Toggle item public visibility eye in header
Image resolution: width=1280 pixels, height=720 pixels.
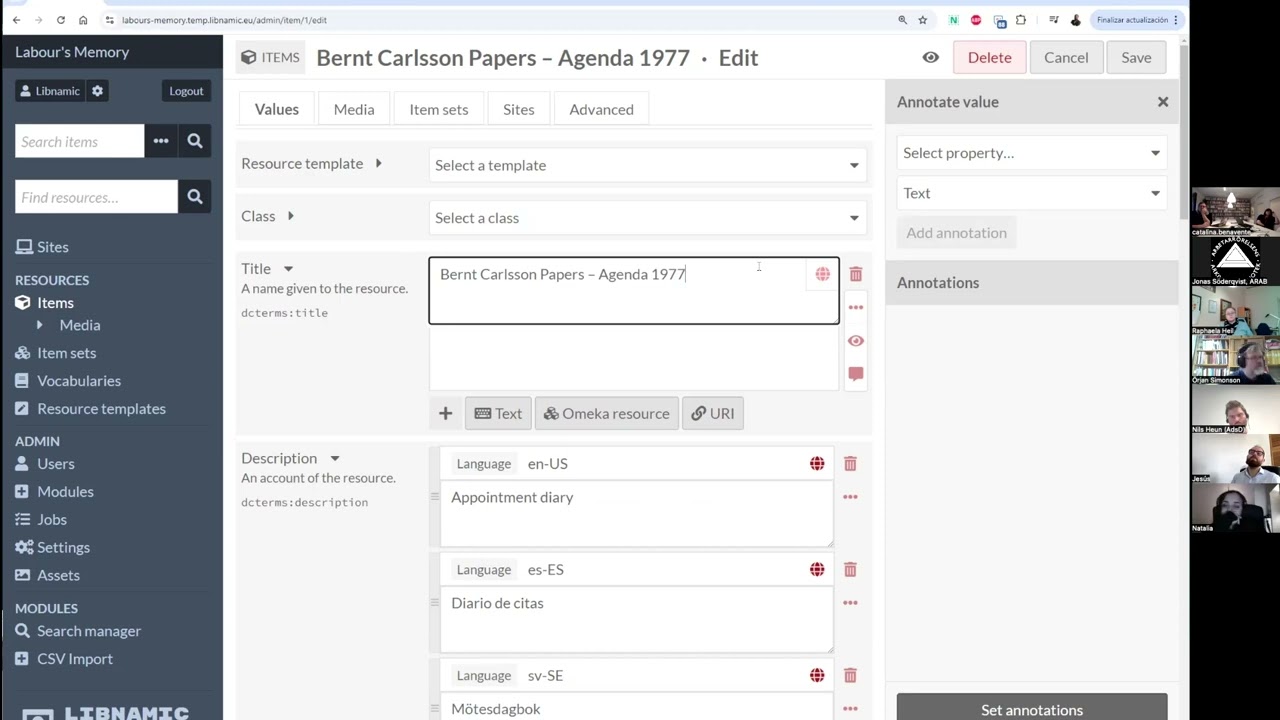[931, 58]
